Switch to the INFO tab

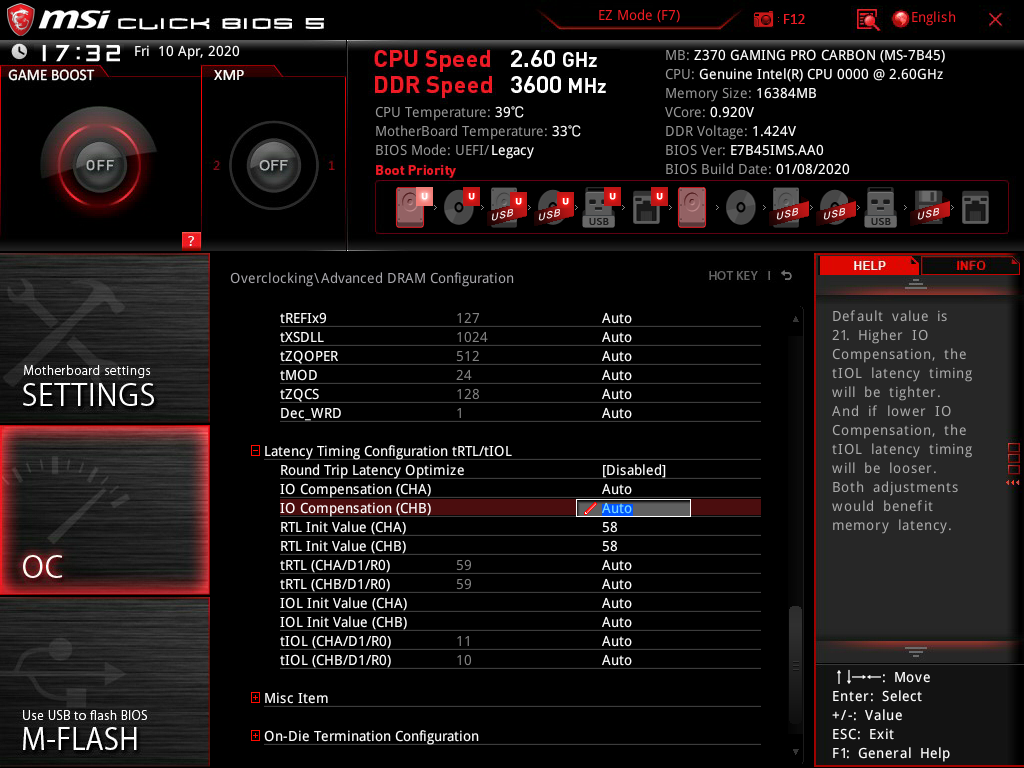[970, 266]
